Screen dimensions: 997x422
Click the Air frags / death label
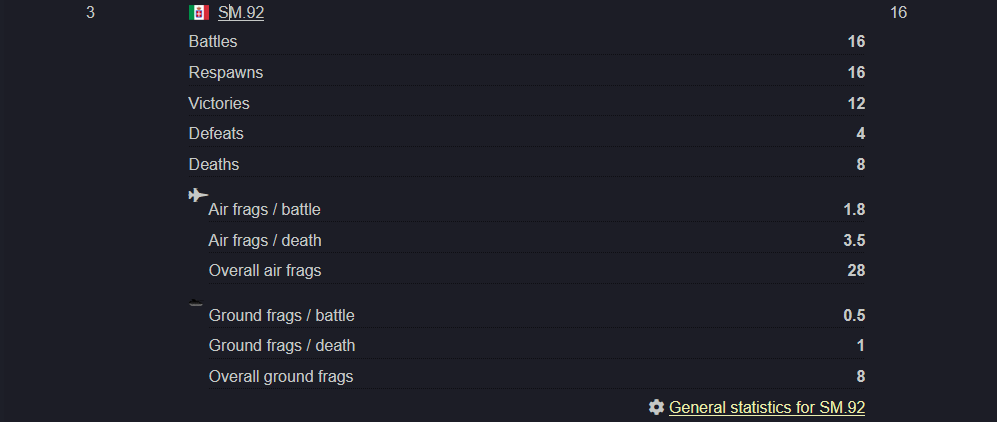tap(265, 240)
